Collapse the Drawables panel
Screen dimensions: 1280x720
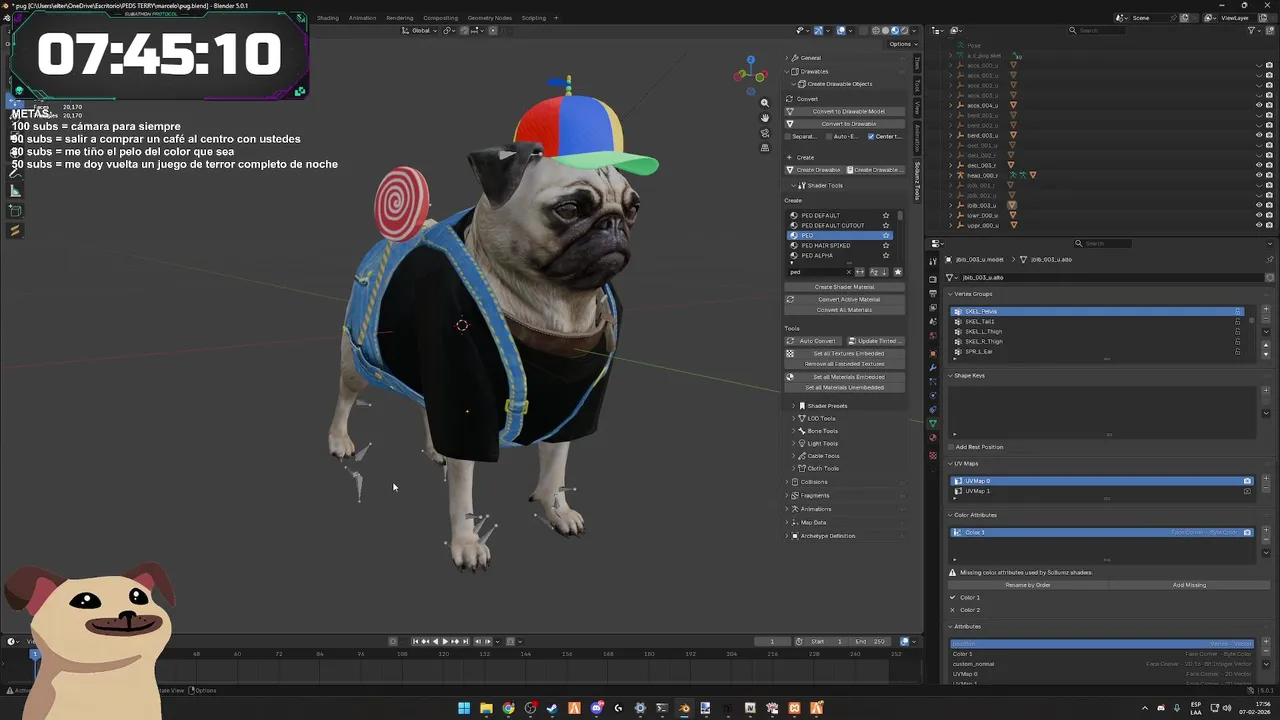[787, 72]
